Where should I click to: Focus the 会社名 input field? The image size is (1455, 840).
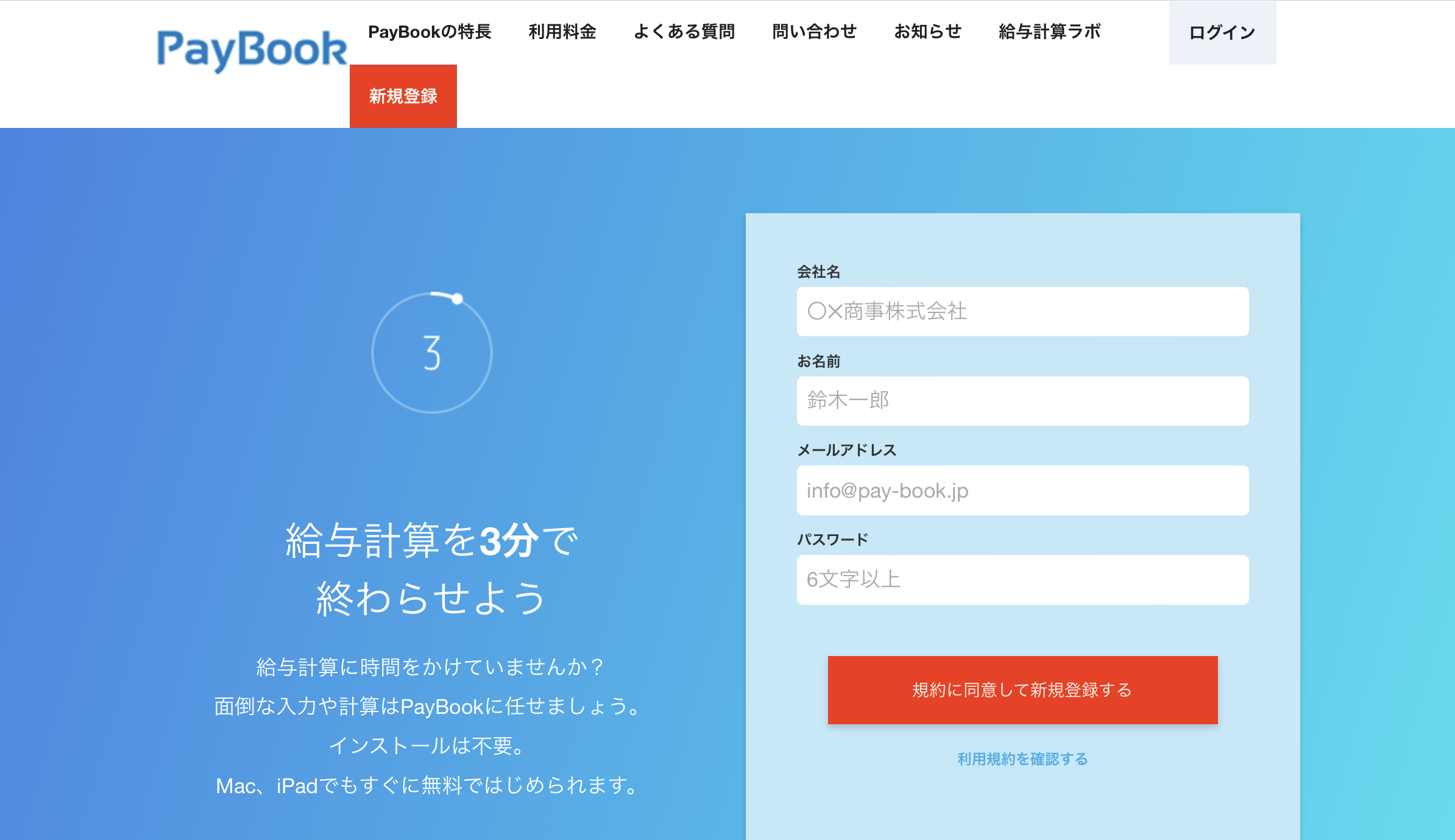point(1022,311)
